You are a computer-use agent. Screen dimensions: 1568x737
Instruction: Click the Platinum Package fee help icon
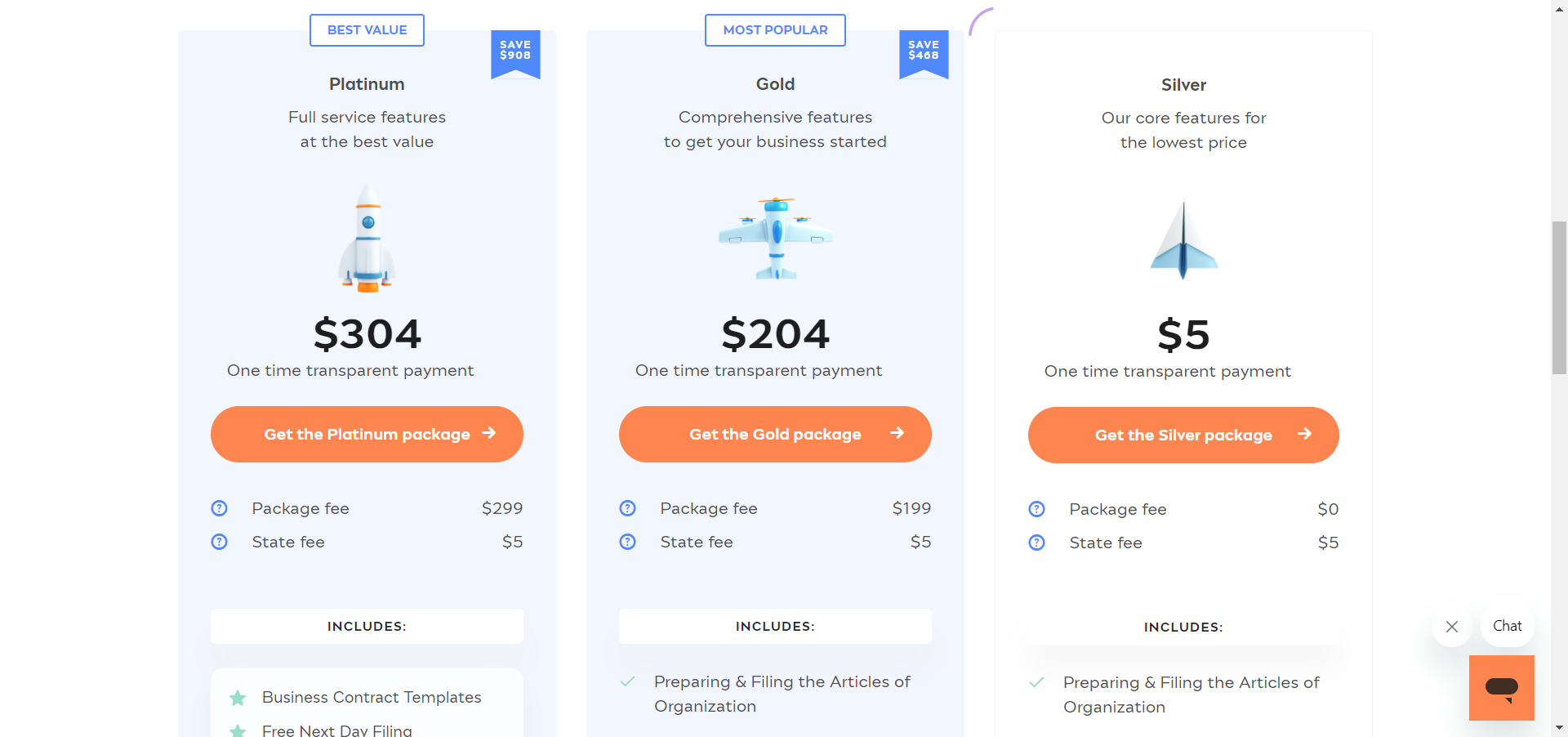click(219, 508)
